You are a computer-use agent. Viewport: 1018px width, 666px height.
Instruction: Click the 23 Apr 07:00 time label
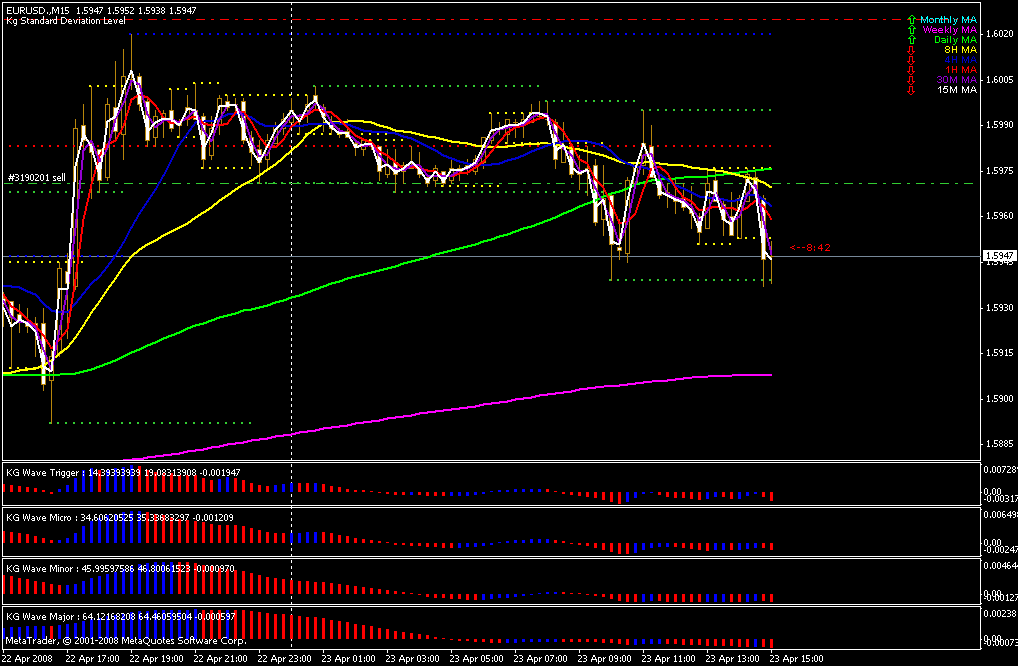tap(541, 658)
